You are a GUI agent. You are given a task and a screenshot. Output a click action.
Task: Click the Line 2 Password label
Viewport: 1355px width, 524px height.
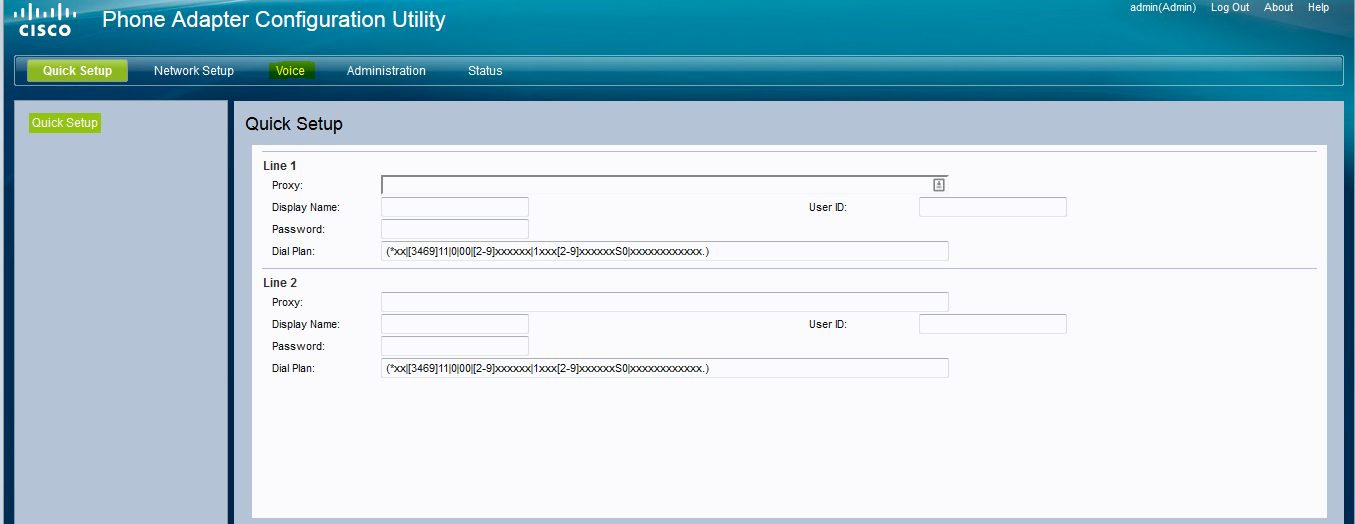[x=298, y=346]
